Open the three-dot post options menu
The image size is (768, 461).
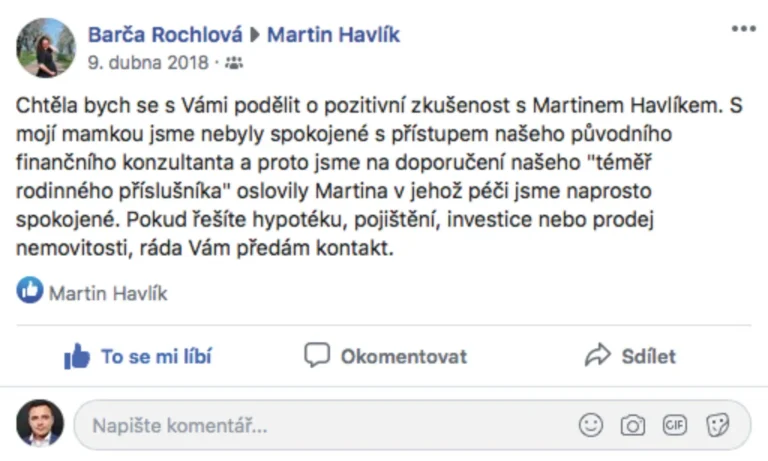tap(743, 29)
